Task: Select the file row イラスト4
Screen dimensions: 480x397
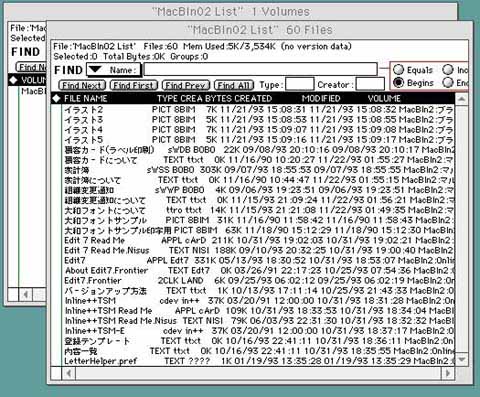Action: (259, 129)
